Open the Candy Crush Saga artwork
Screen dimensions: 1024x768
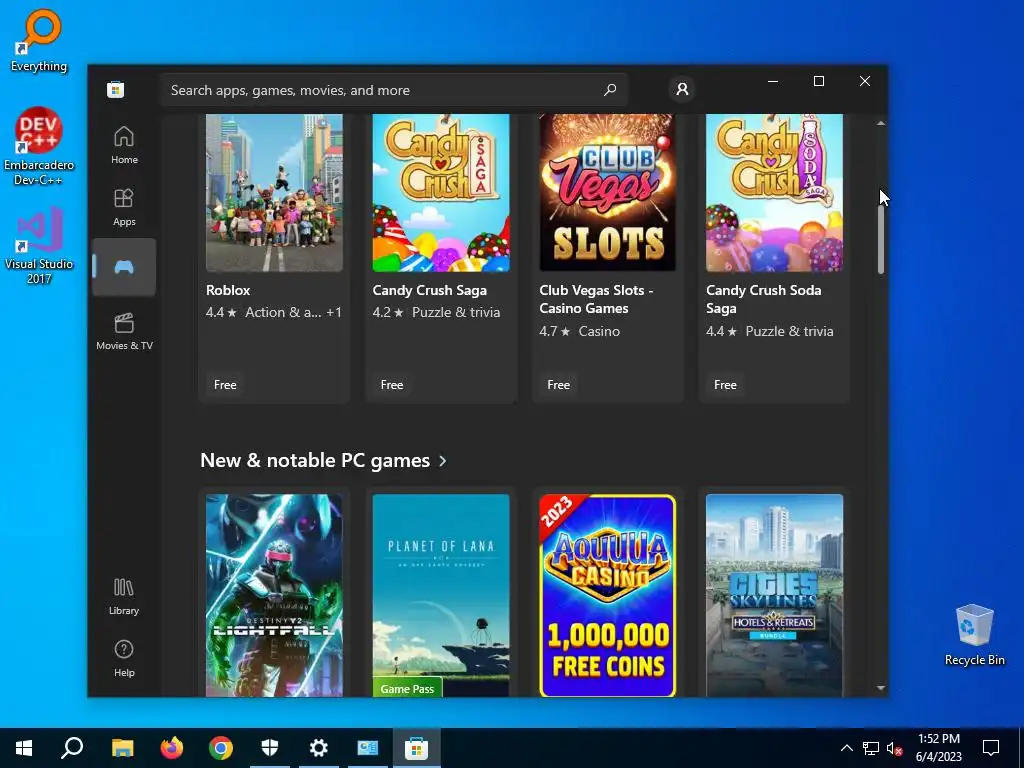pyautogui.click(x=441, y=193)
